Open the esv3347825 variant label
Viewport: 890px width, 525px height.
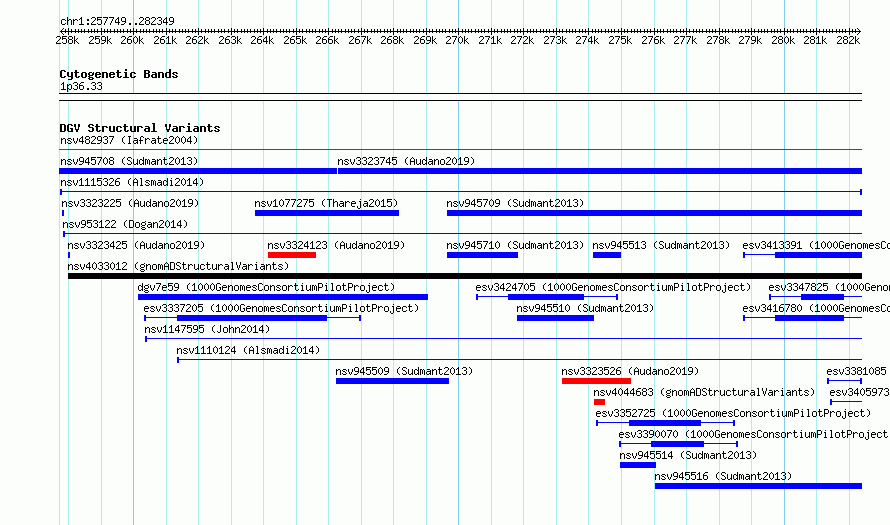[829, 287]
